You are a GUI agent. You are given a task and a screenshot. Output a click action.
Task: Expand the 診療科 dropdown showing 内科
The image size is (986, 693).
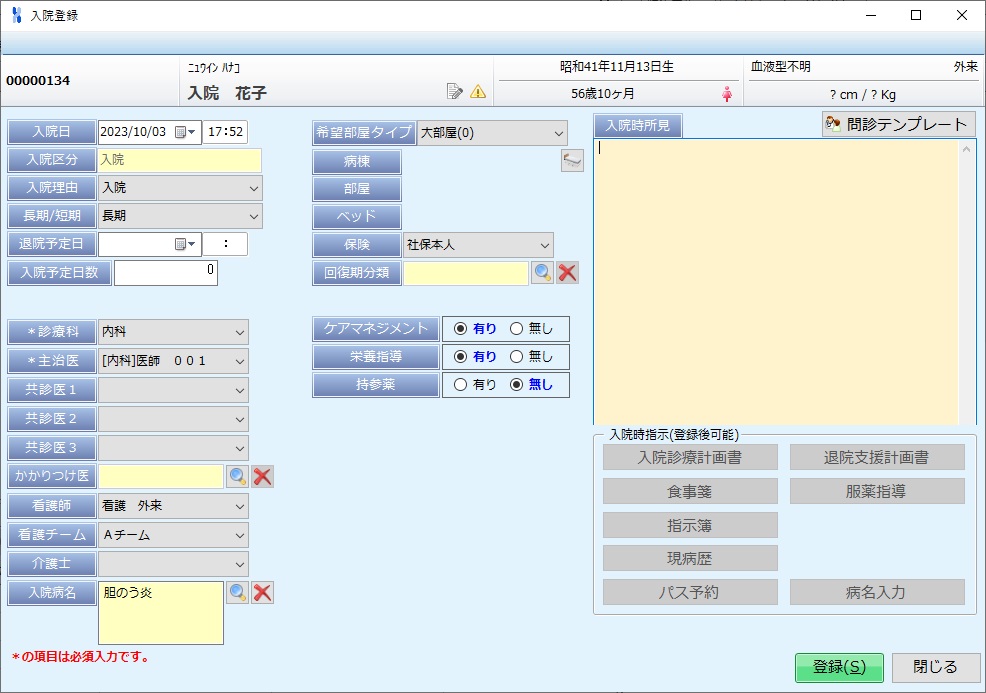coord(240,332)
